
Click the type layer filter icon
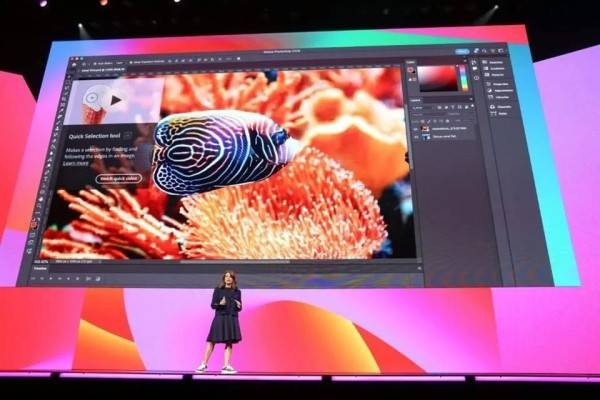tap(453, 107)
